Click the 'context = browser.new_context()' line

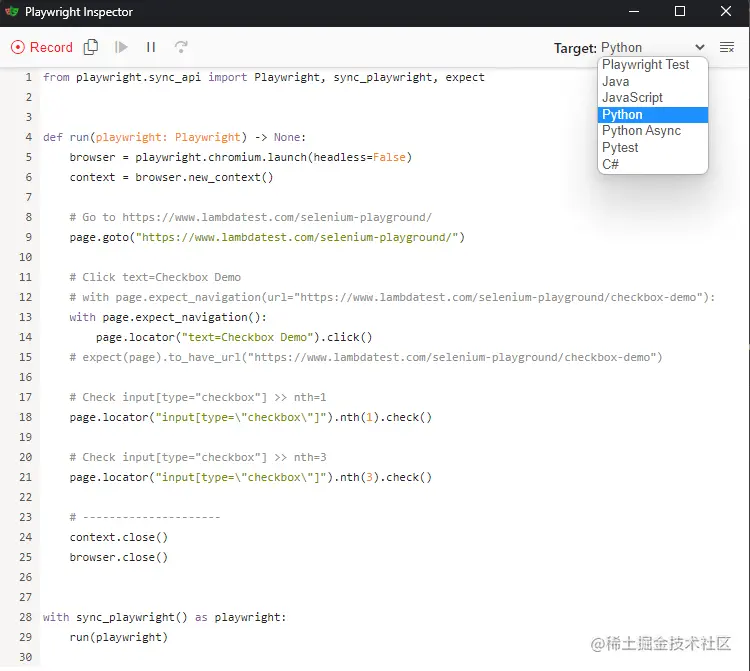171,177
